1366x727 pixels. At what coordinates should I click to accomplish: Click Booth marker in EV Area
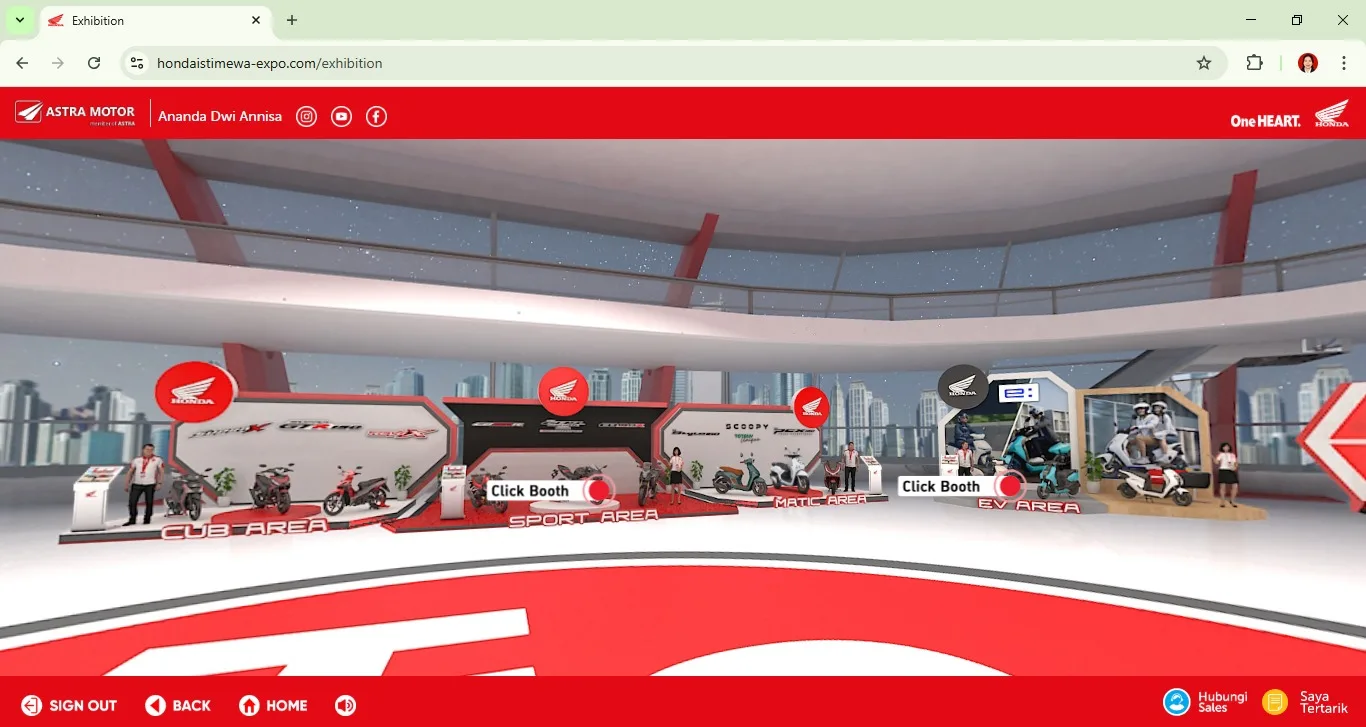1009,486
